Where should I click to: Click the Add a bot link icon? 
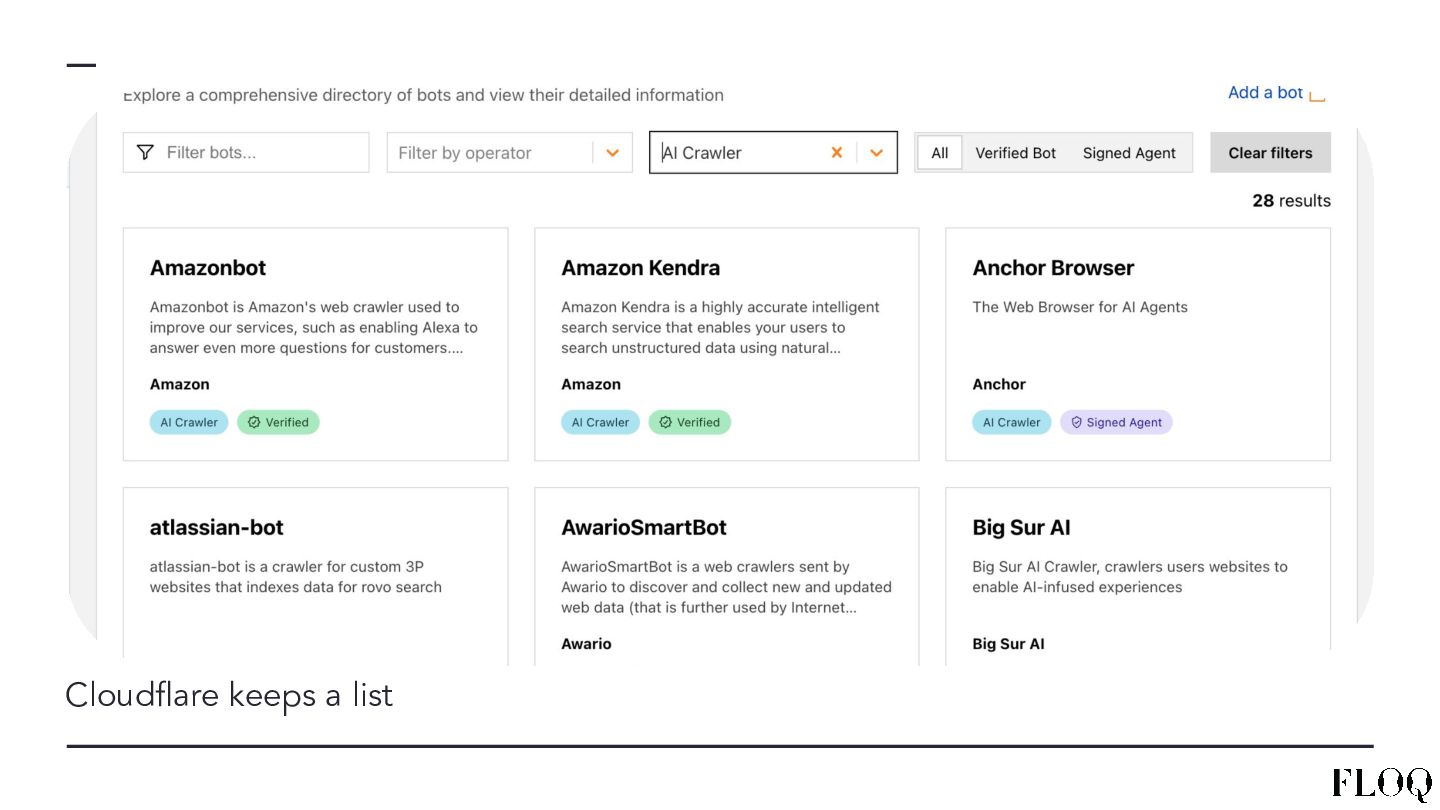1317,95
